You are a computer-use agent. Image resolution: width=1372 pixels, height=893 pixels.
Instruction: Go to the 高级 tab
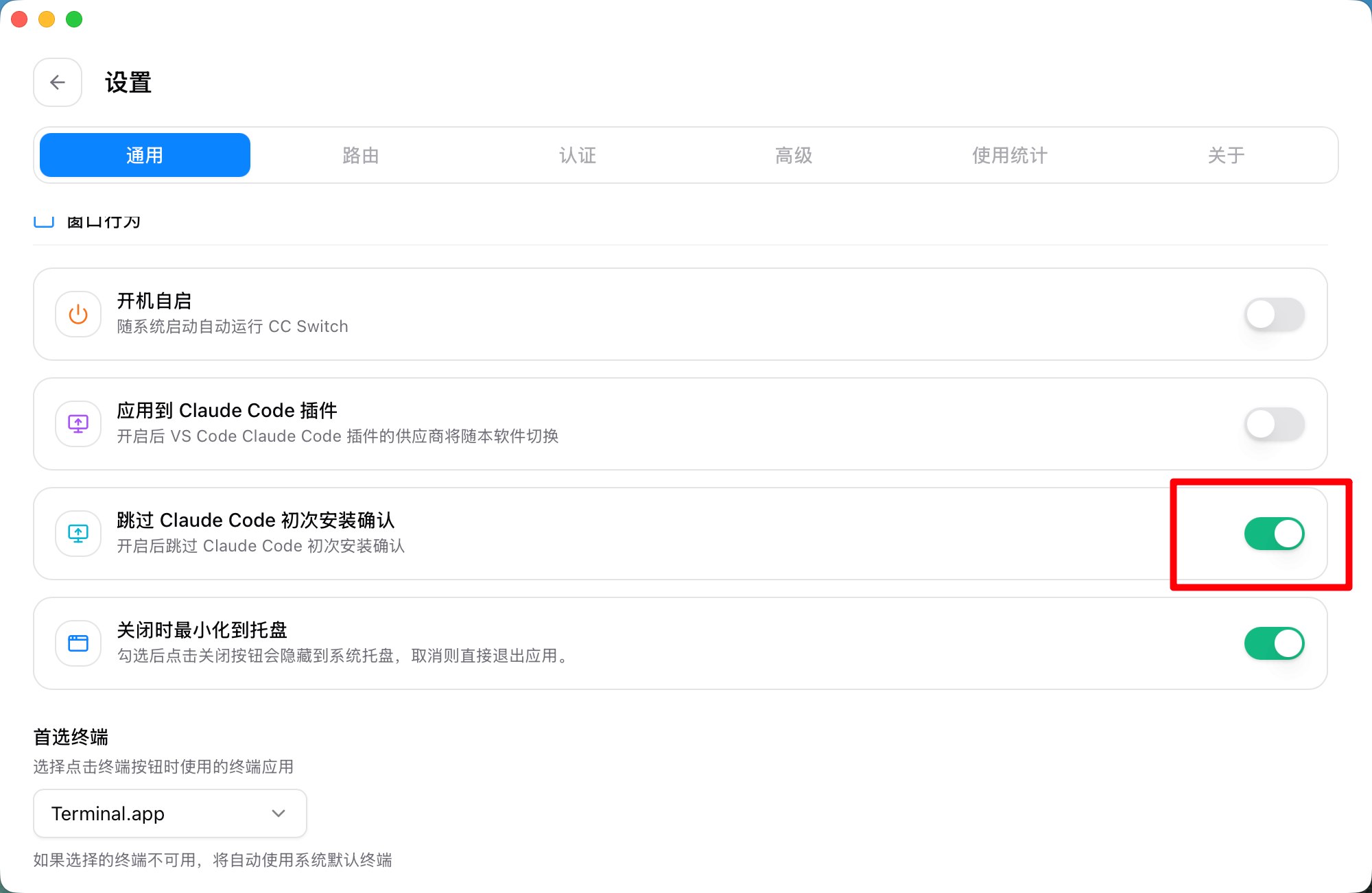(x=794, y=155)
